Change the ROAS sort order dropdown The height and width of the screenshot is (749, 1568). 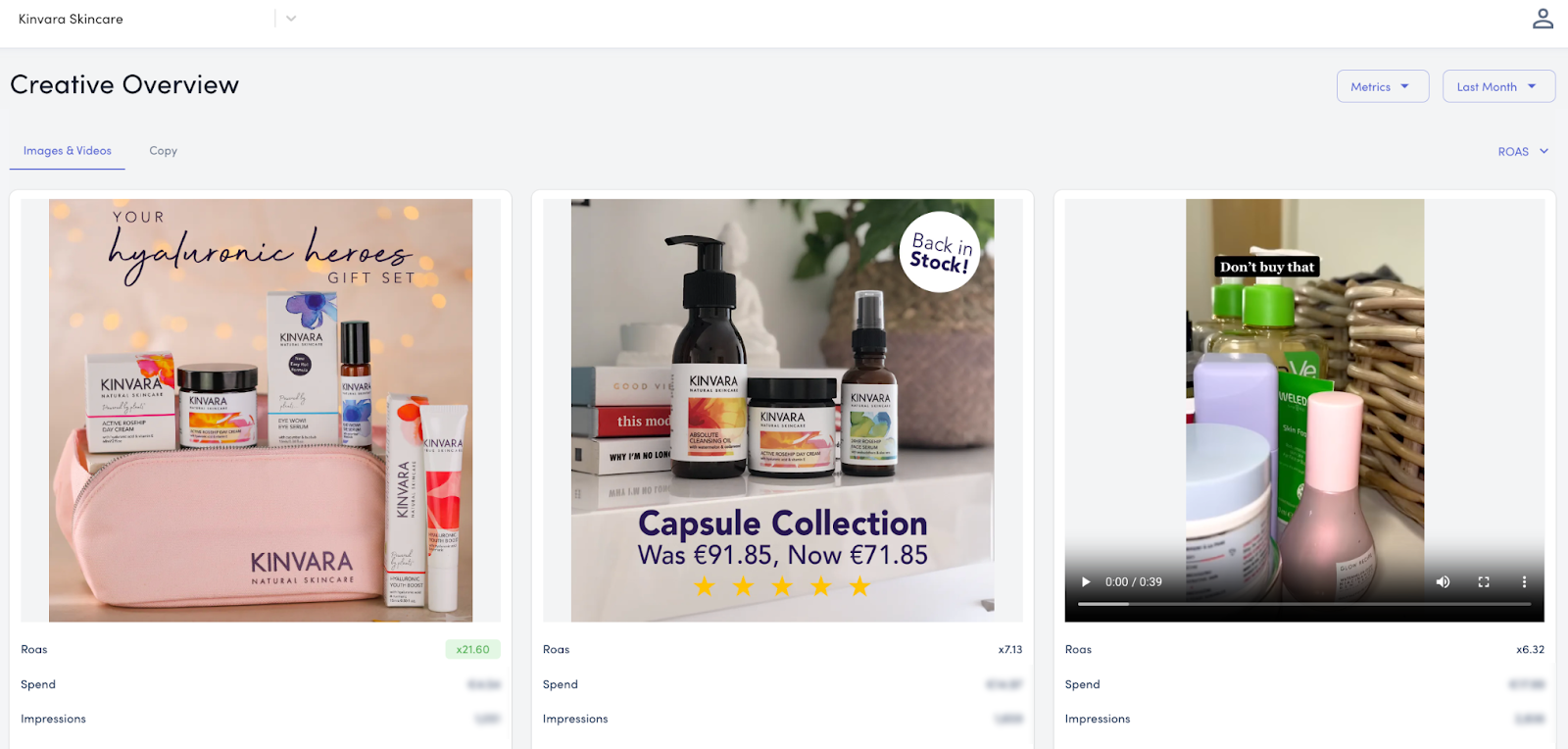(x=1523, y=151)
